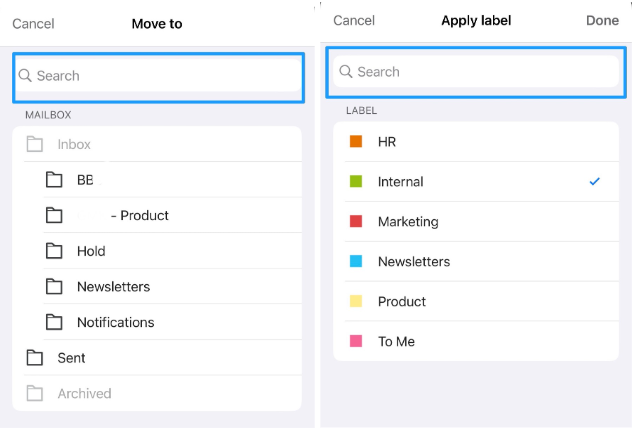Click the pink To Me color swatch

tap(356, 341)
